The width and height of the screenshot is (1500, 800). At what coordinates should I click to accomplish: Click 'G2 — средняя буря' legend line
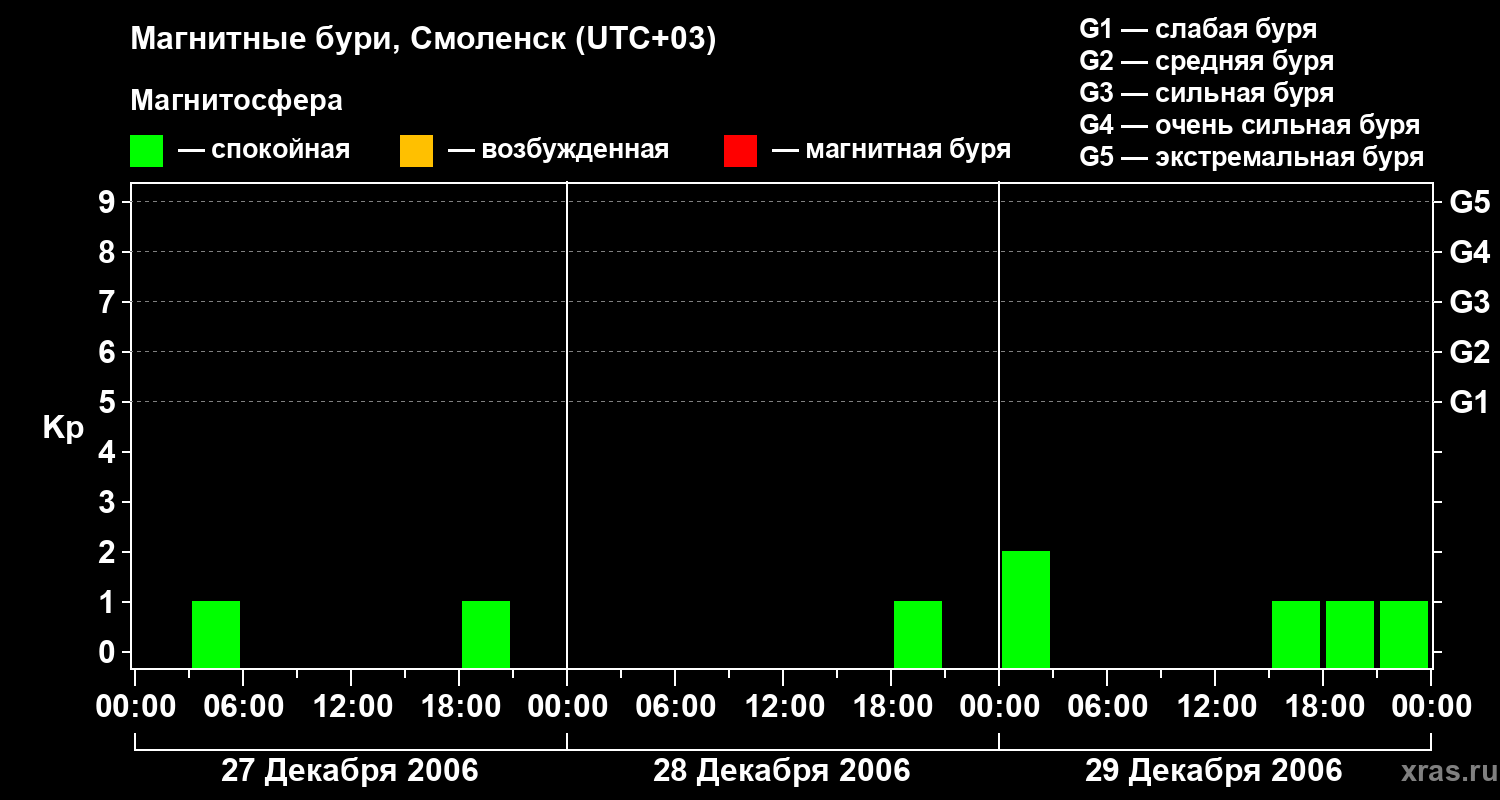pos(1207,61)
